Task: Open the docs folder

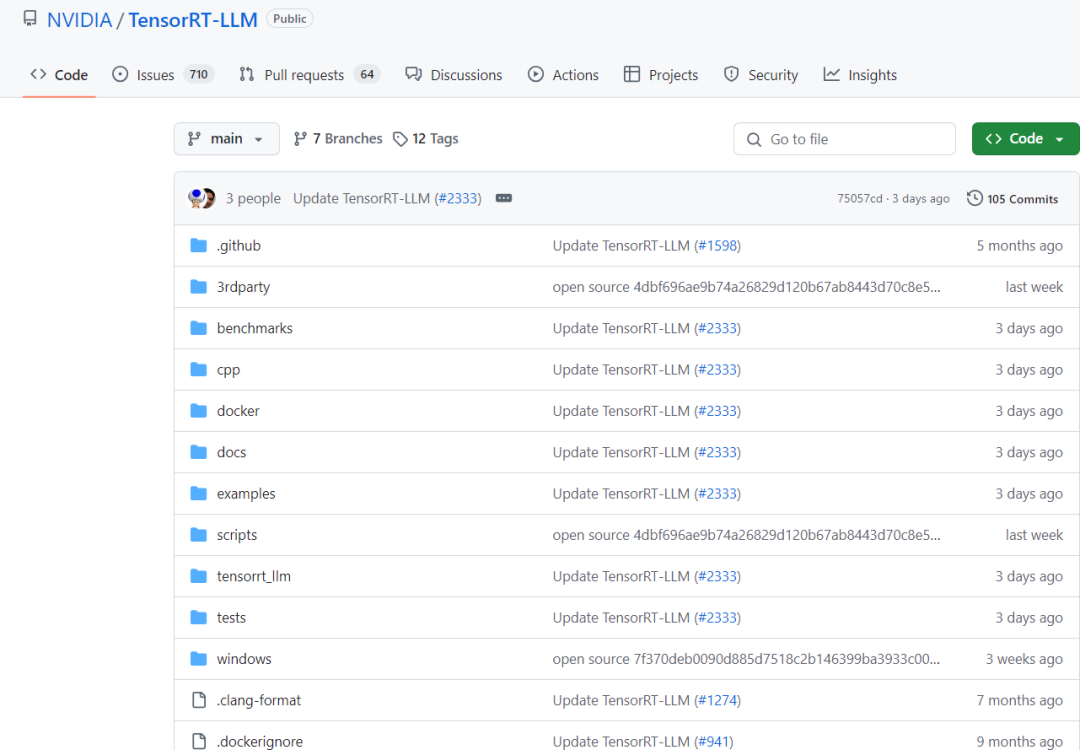Action: point(231,452)
